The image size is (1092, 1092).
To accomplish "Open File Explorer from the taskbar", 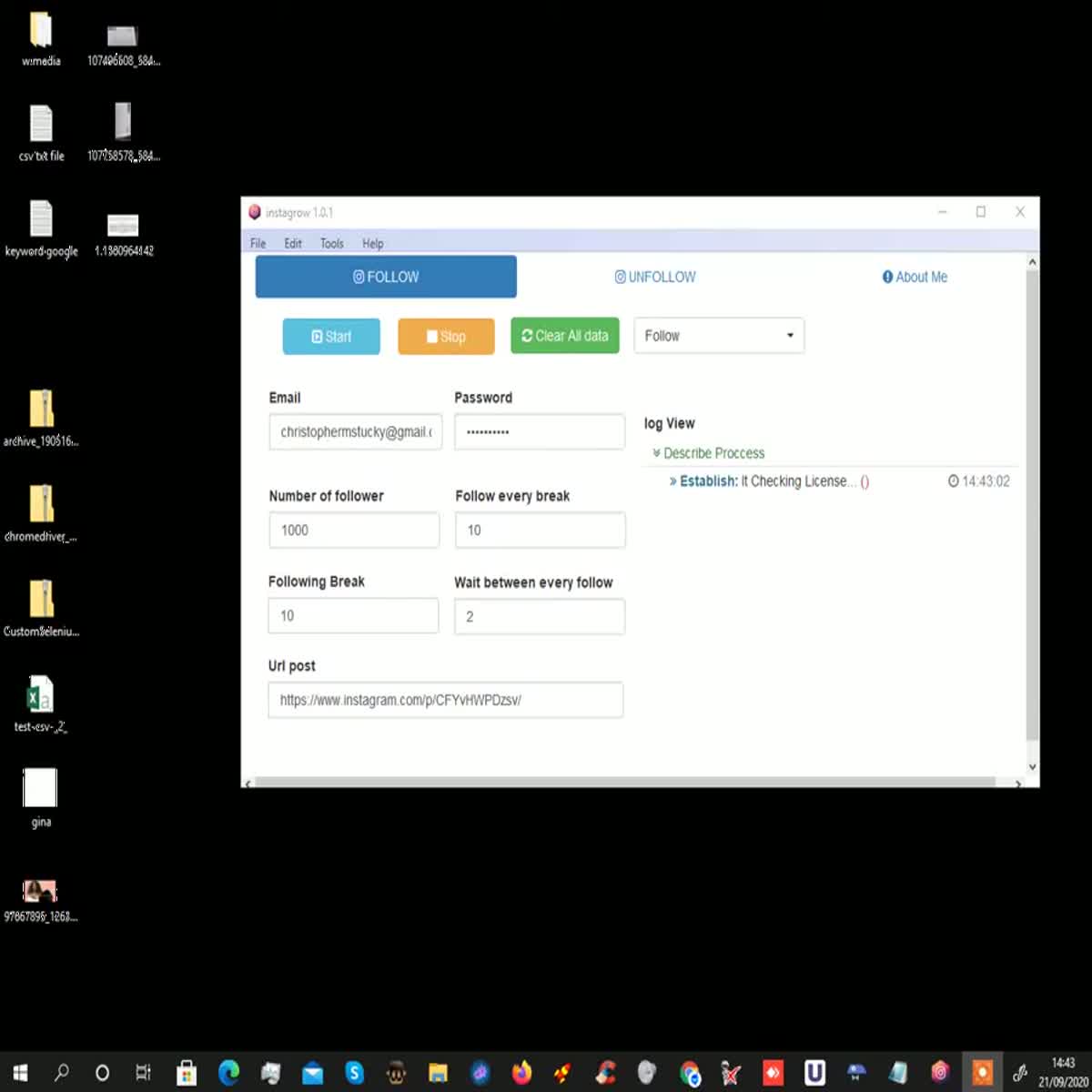I will click(438, 1073).
